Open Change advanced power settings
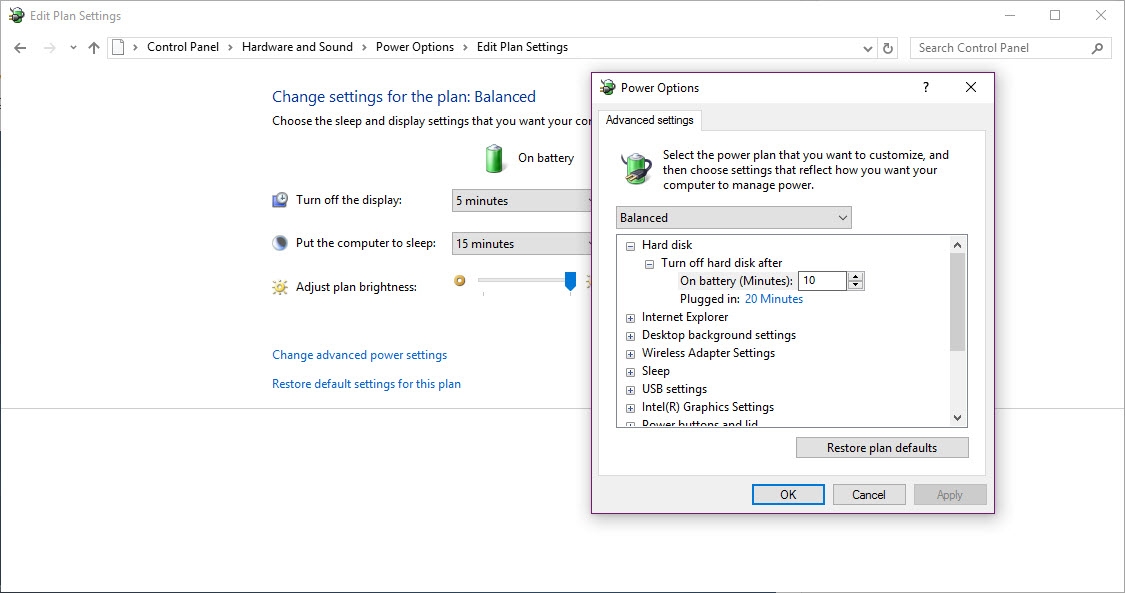This screenshot has width=1125, height=593. (x=359, y=355)
